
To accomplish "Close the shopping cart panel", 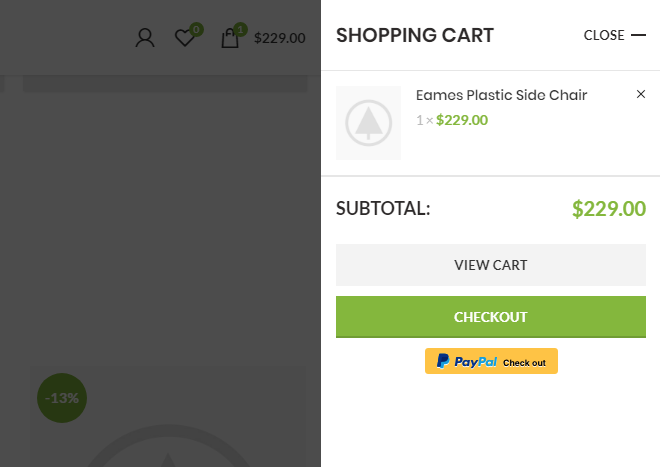I will [614, 35].
